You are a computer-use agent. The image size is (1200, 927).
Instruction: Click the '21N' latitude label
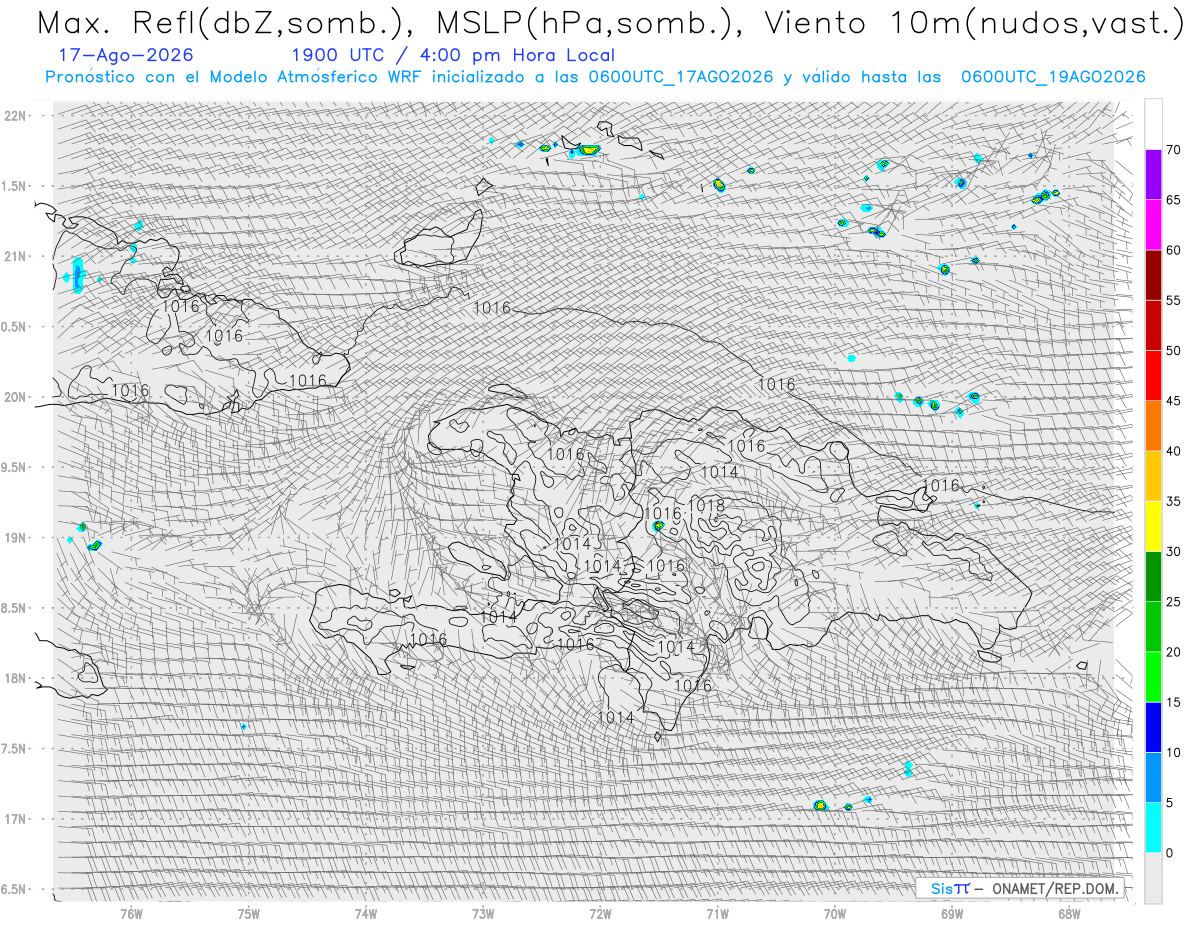coord(15,256)
